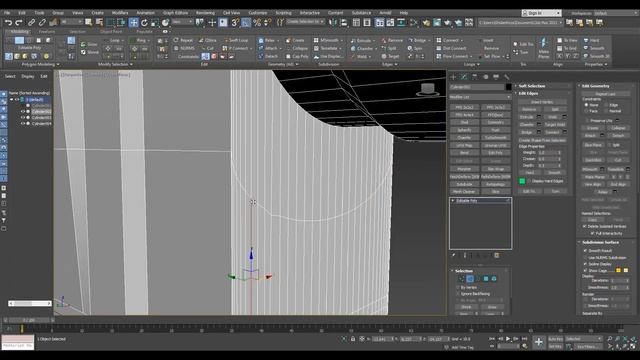Viewport: 640px width, 360px height.
Task: Select the Edge constraint radio button
Action: [x=607, y=105]
